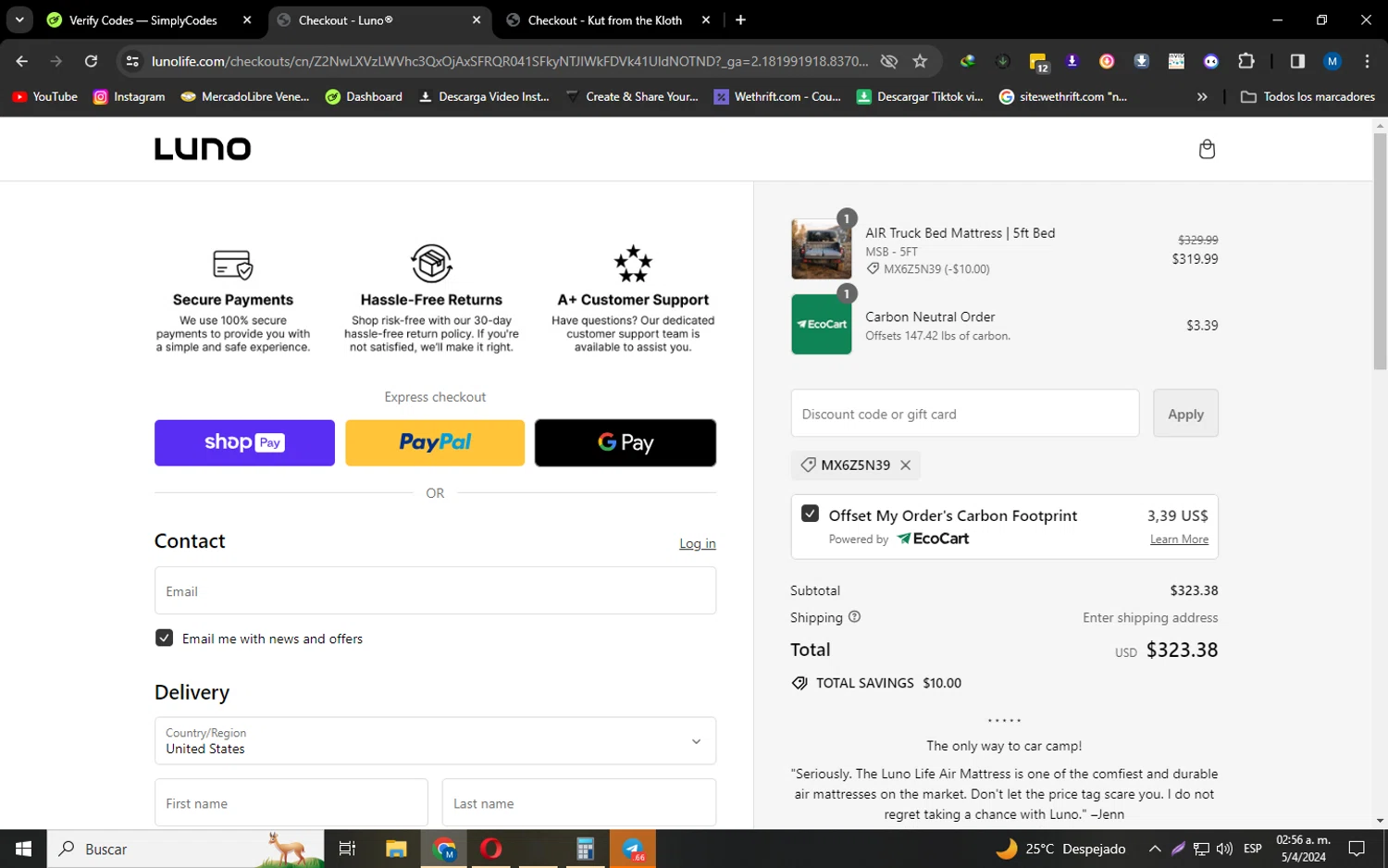Switch to Checkout Kut from the Kloth tab
Viewport: 1388px width, 868px height.
605,19
